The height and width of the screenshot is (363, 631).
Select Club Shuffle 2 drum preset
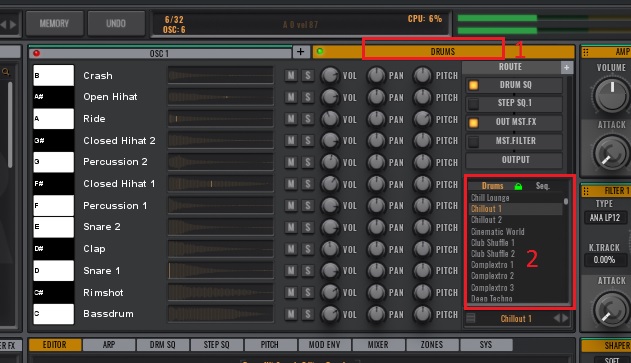(493, 254)
